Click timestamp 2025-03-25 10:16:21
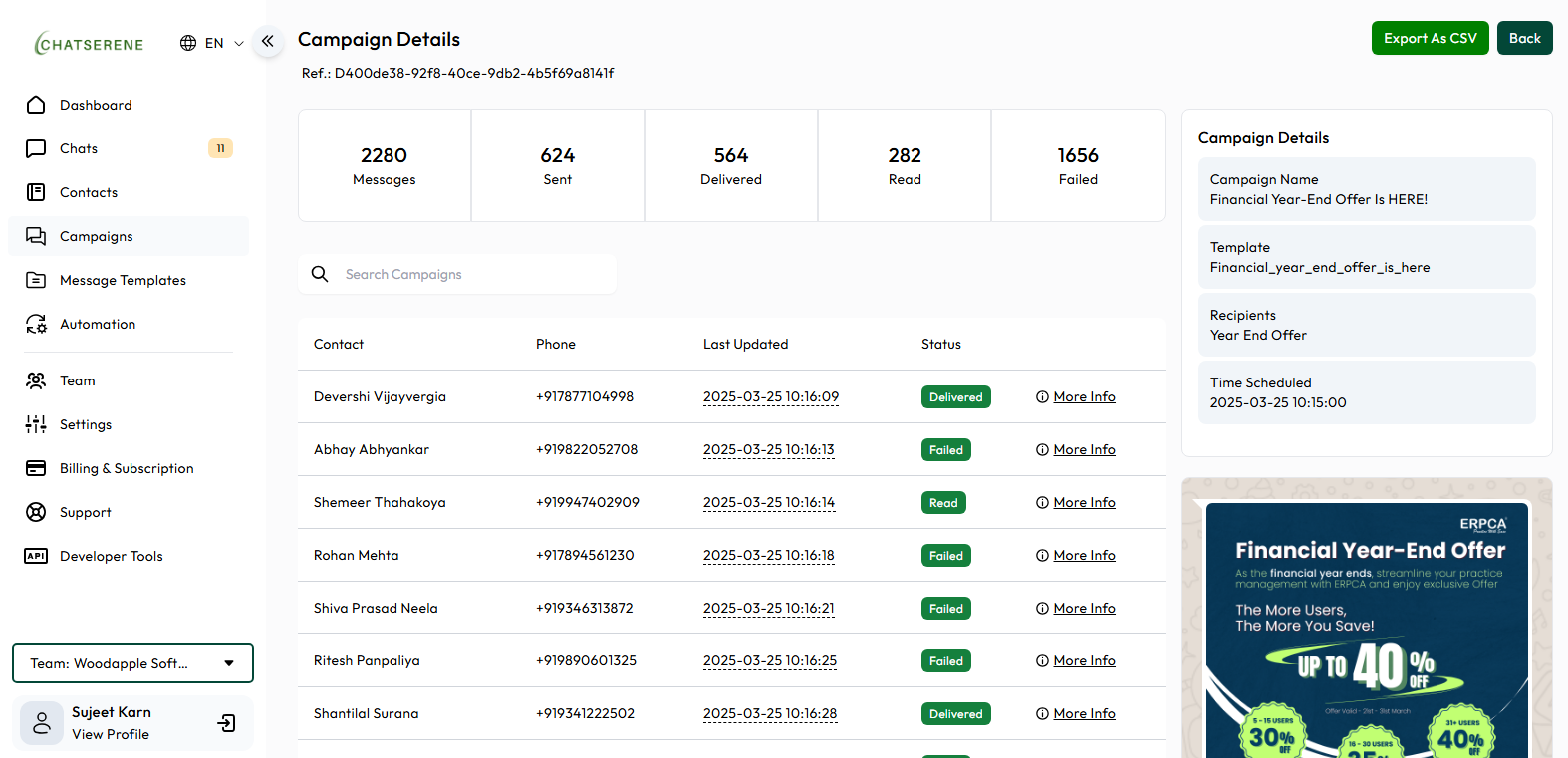Image resolution: width=1568 pixels, height=758 pixels. point(769,608)
